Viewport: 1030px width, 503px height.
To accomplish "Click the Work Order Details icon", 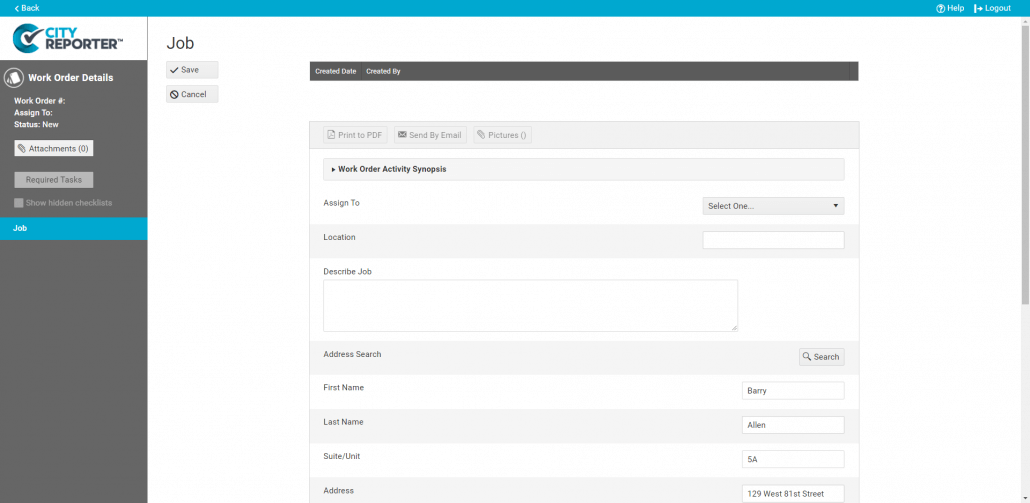I will click(x=14, y=77).
